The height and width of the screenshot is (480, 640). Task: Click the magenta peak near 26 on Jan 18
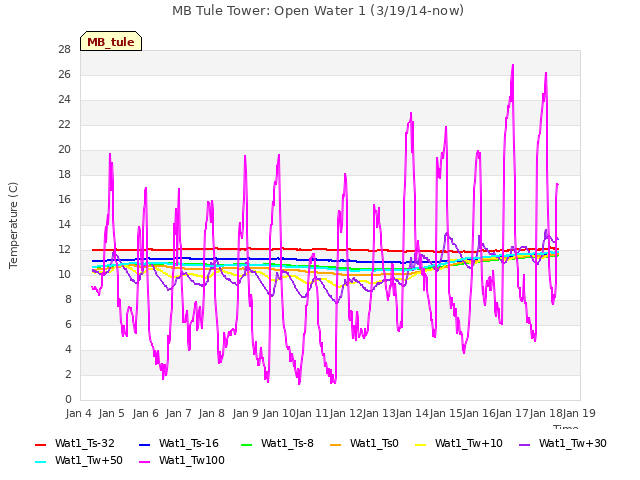546,74
